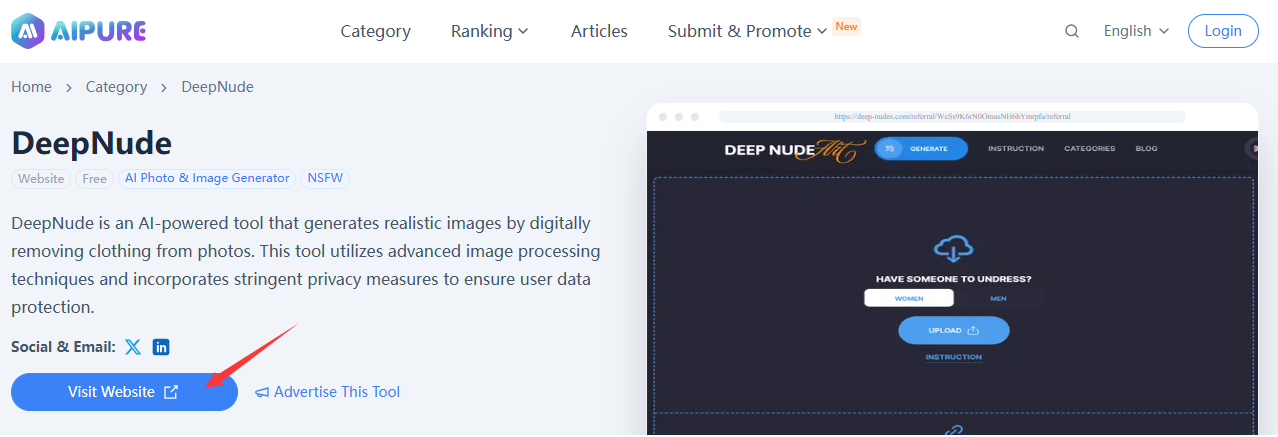Click the Login button
The height and width of the screenshot is (437, 1278).
1223,31
